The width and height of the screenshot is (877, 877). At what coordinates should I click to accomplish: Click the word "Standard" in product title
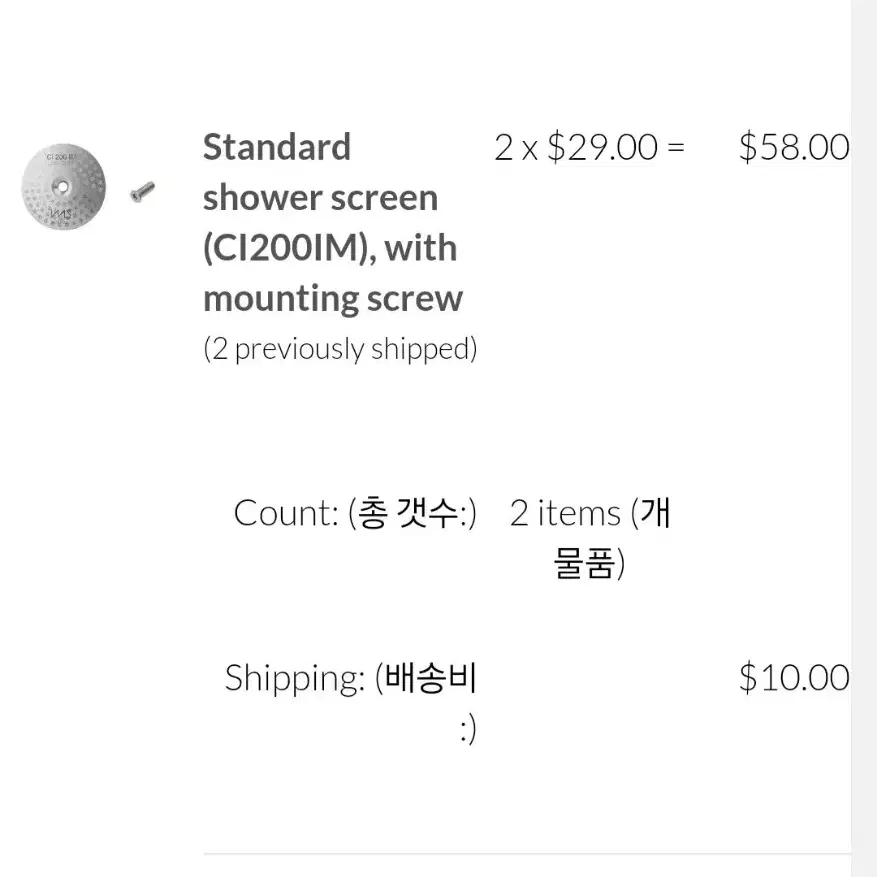pos(277,147)
